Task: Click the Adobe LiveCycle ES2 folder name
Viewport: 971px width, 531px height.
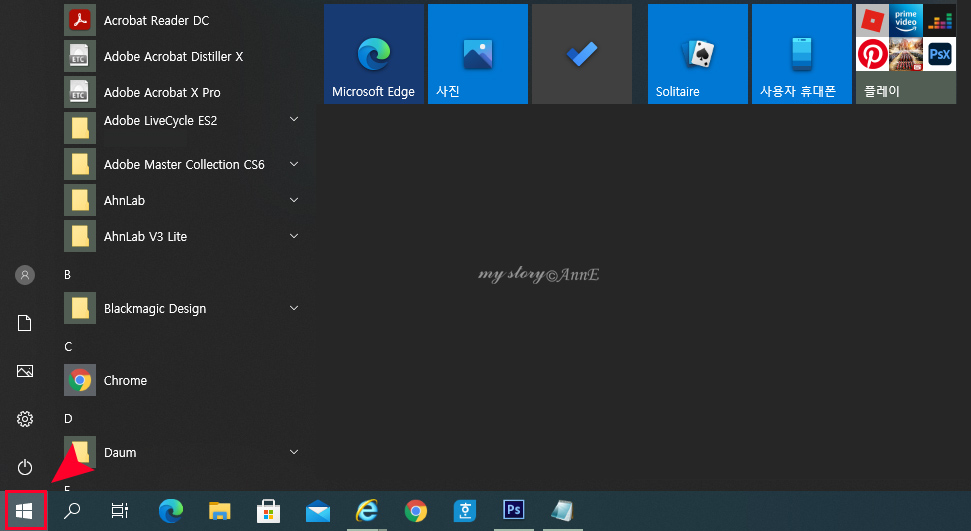Action: [x=160, y=121]
